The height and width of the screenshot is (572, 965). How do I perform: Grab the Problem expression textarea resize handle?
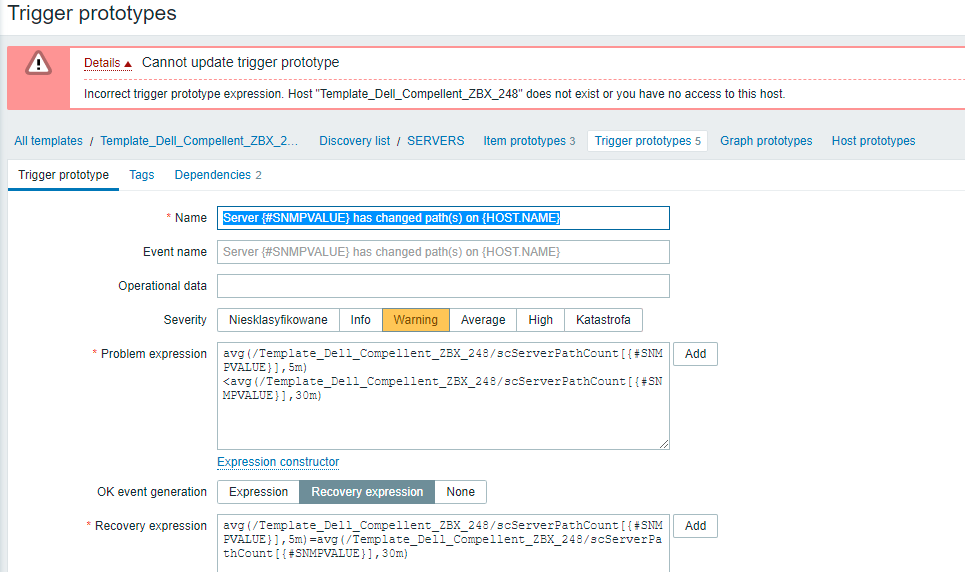663,444
